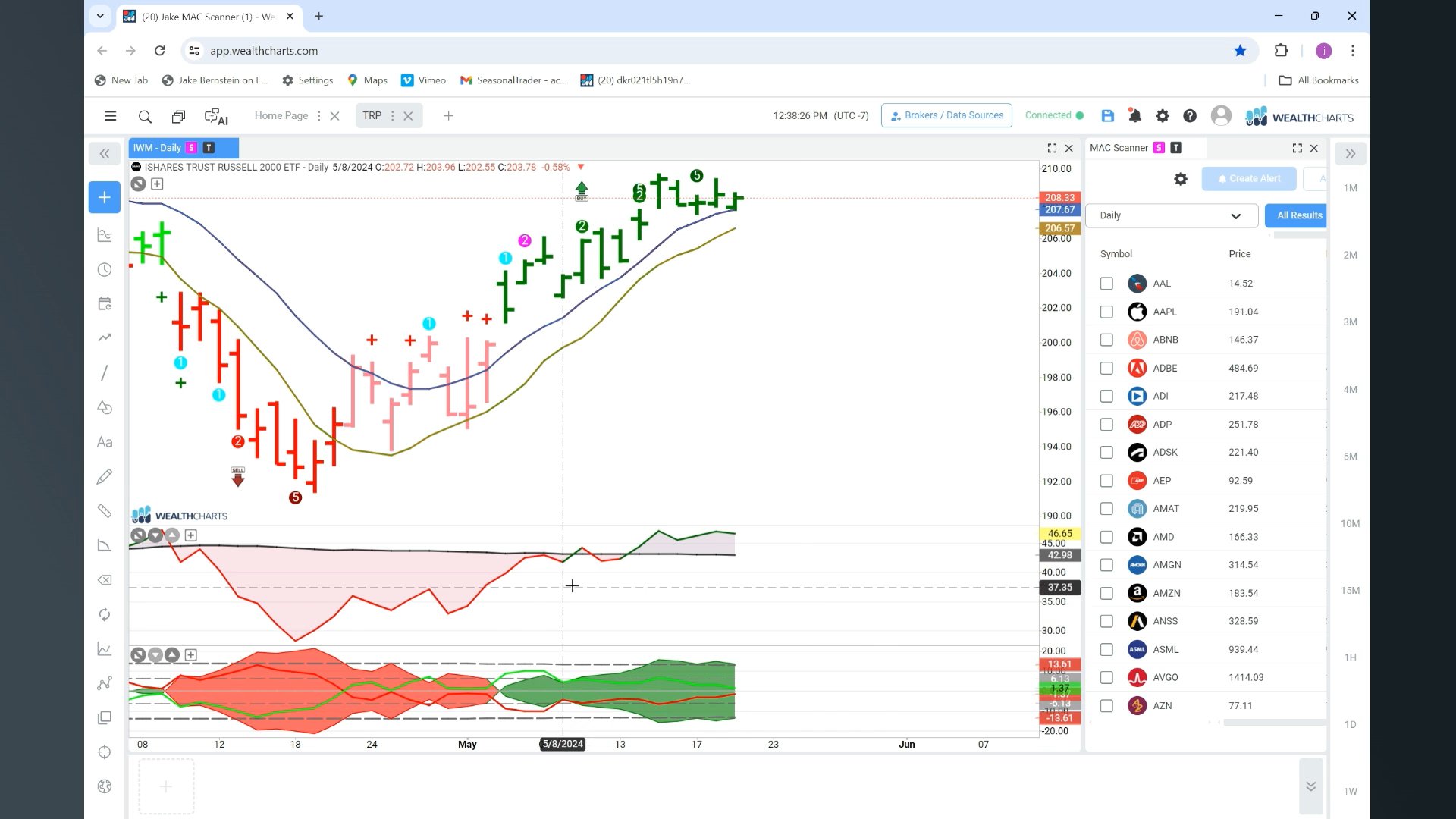Add a new workspace tab
1456x819 pixels.
(448, 116)
